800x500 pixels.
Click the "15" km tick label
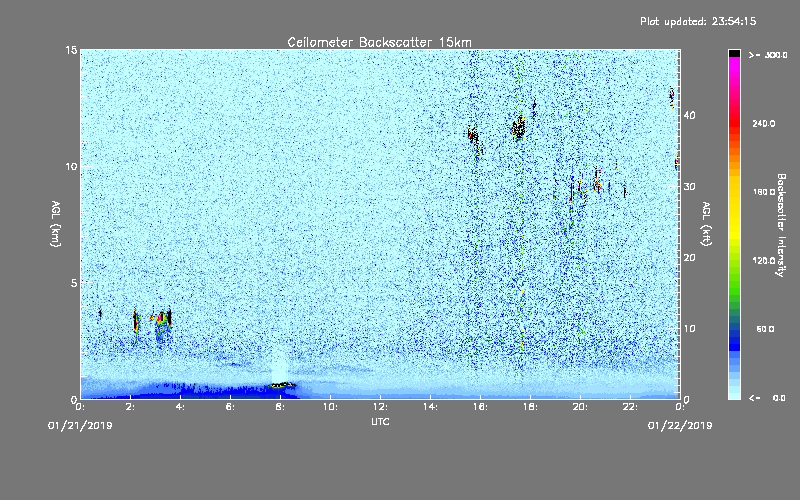(x=71, y=50)
